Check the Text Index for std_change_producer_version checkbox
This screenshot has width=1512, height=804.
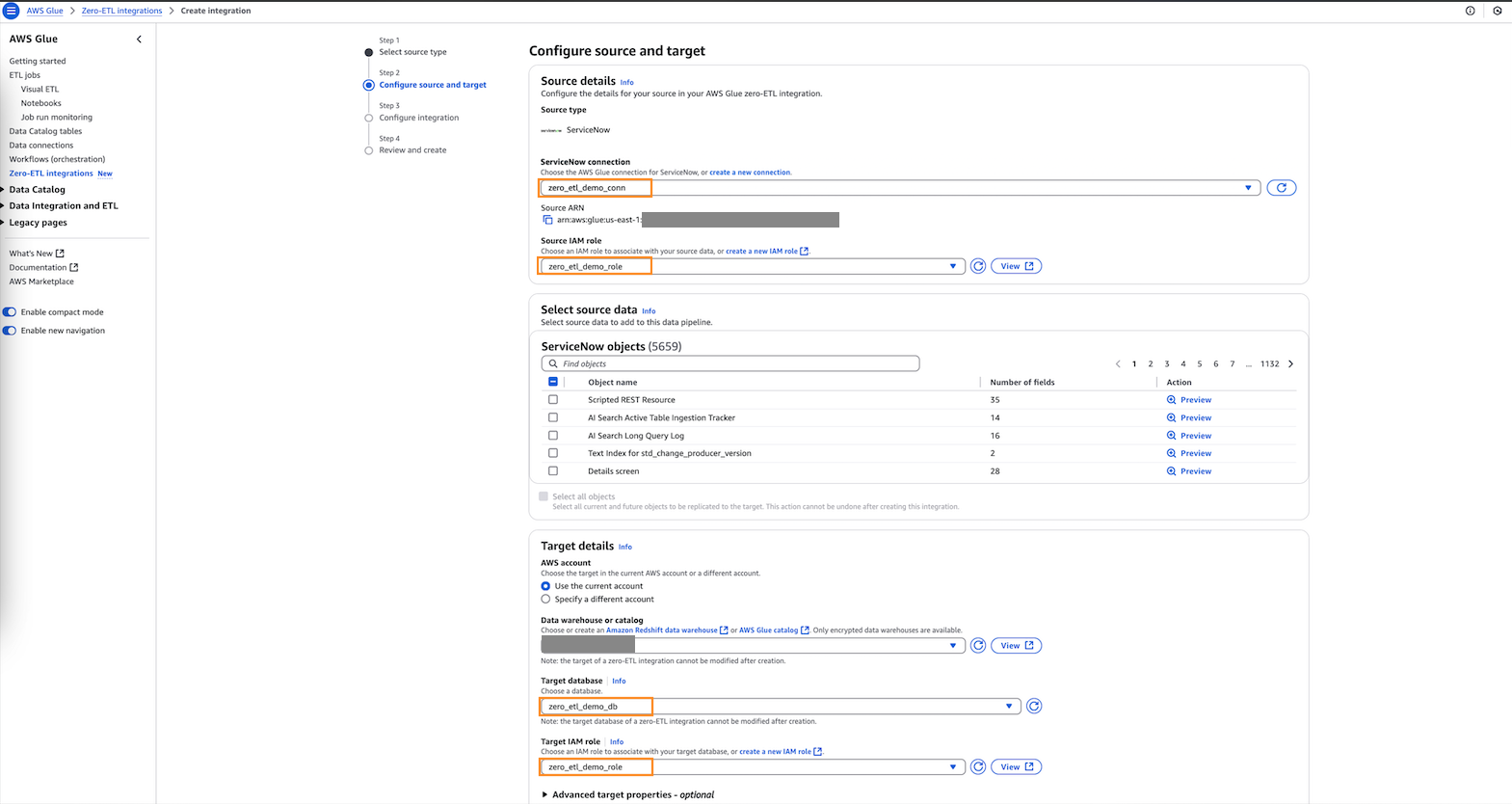[553, 452]
